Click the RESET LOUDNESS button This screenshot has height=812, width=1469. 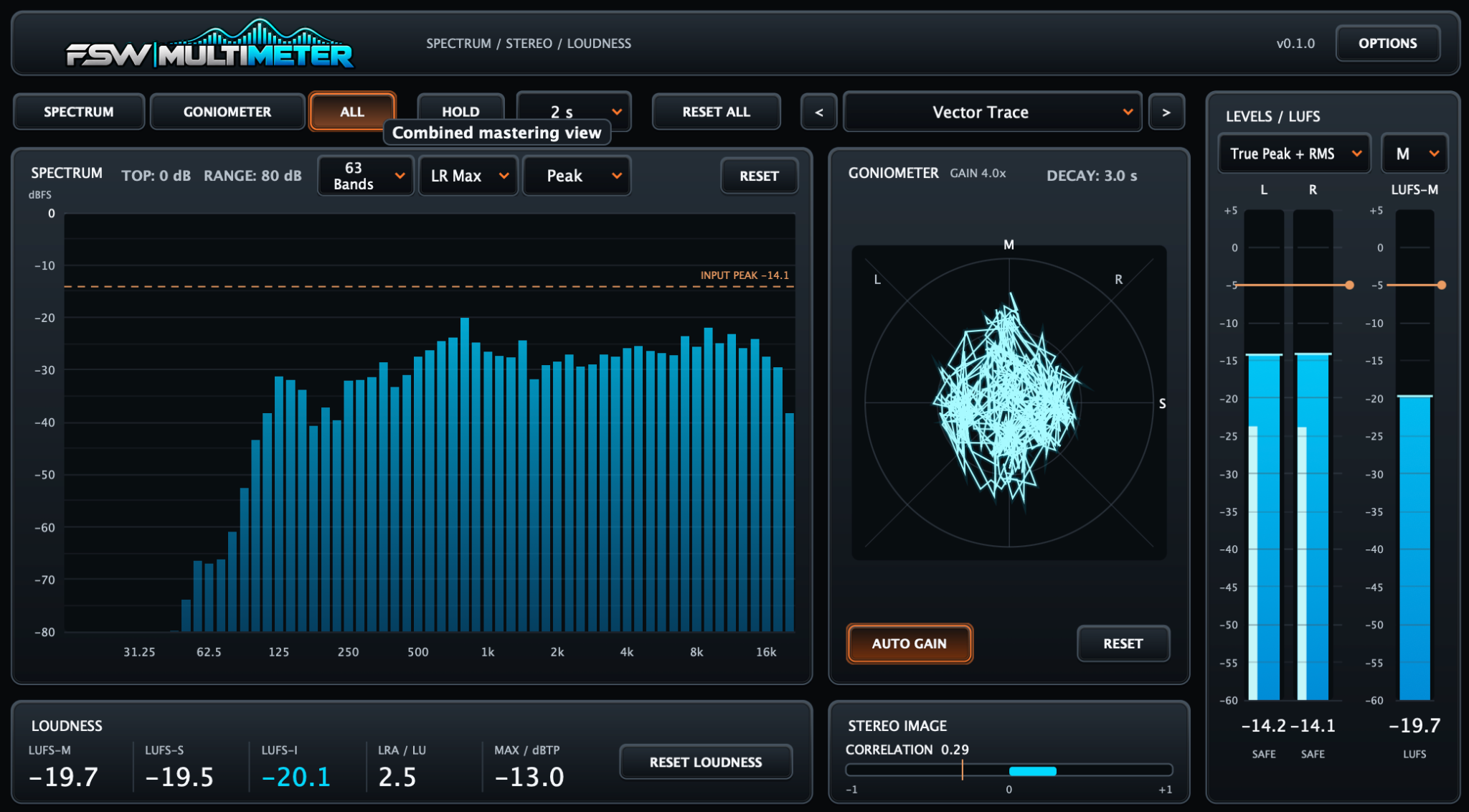pyautogui.click(x=706, y=762)
